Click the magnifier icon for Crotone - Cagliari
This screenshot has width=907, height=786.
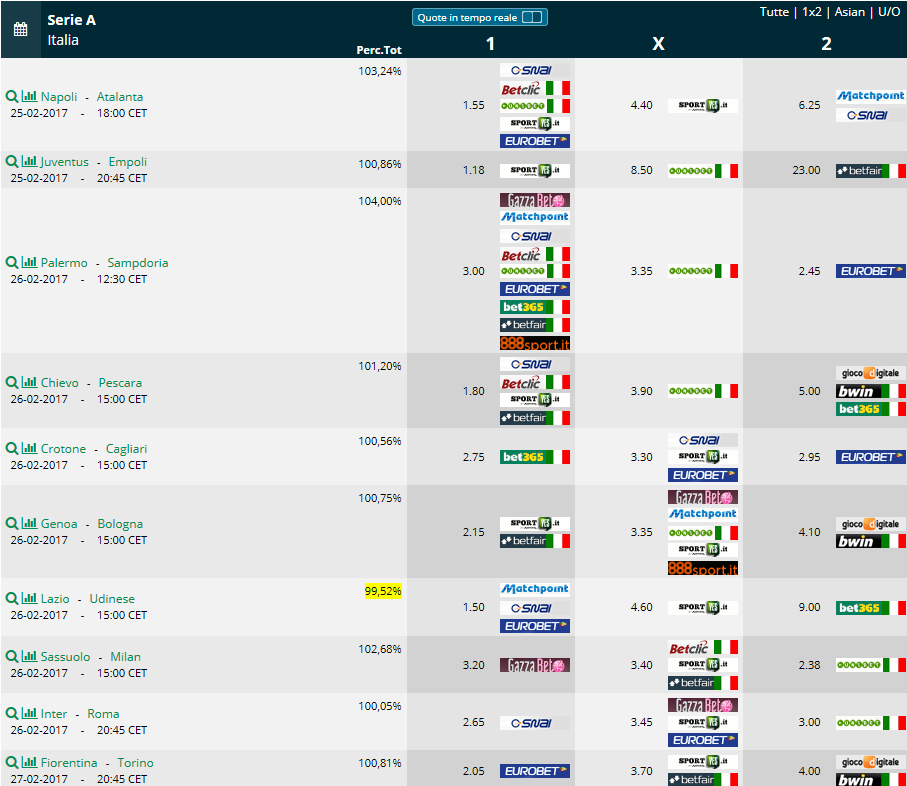click(x=12, y=448)
